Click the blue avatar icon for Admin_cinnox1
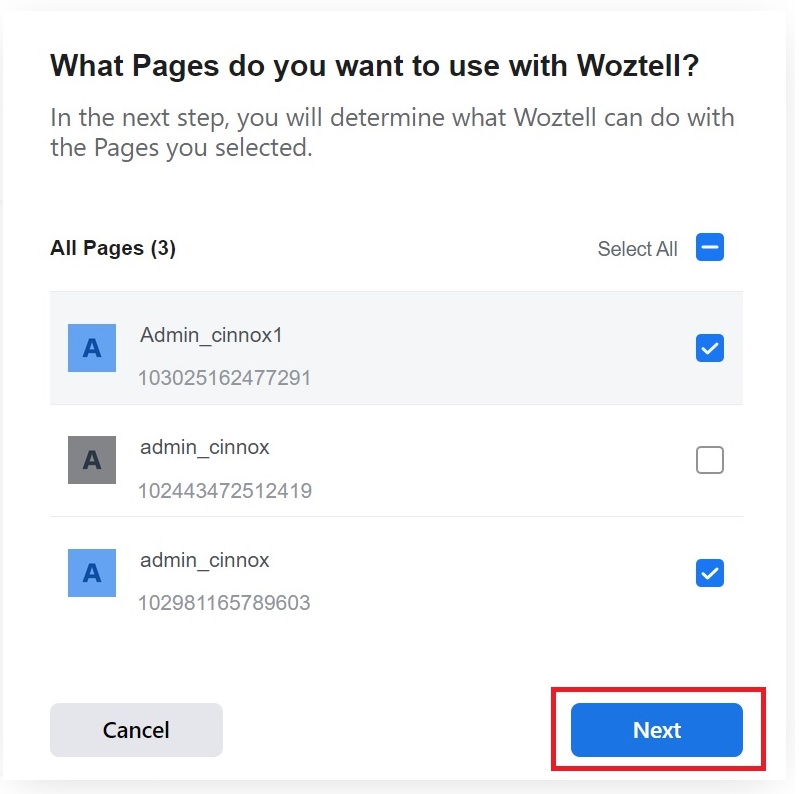The width and height of the screenshot is (799, 794). point(92,348)
